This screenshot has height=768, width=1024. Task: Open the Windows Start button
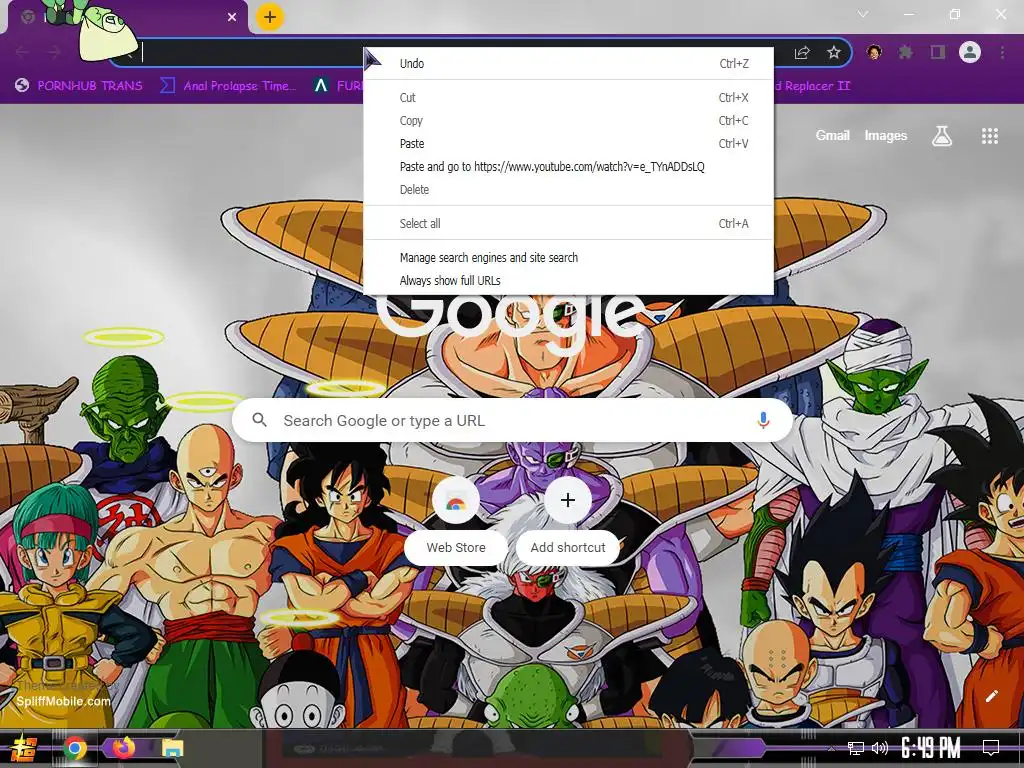[x=22, y=748]
